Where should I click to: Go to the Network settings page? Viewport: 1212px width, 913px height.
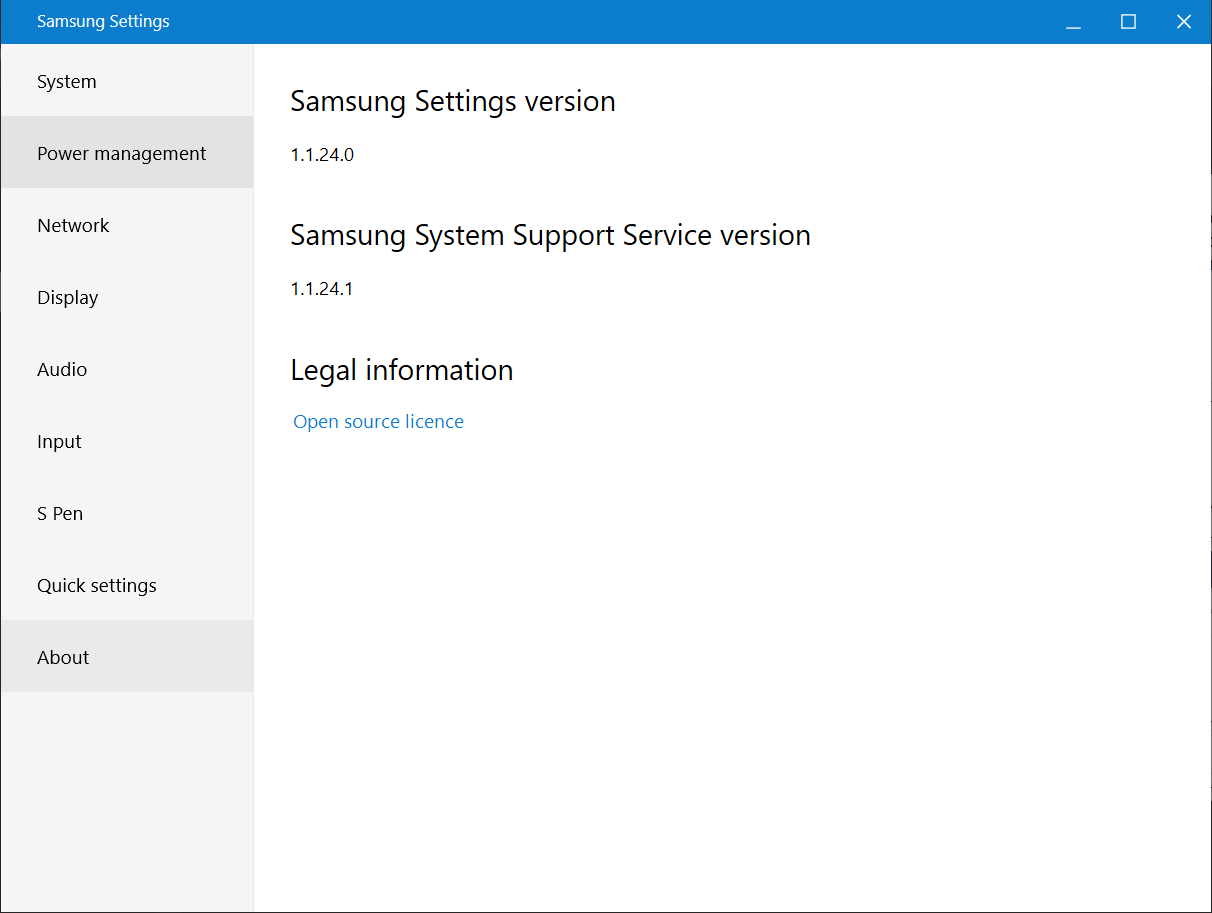click(x=127, y=225)
